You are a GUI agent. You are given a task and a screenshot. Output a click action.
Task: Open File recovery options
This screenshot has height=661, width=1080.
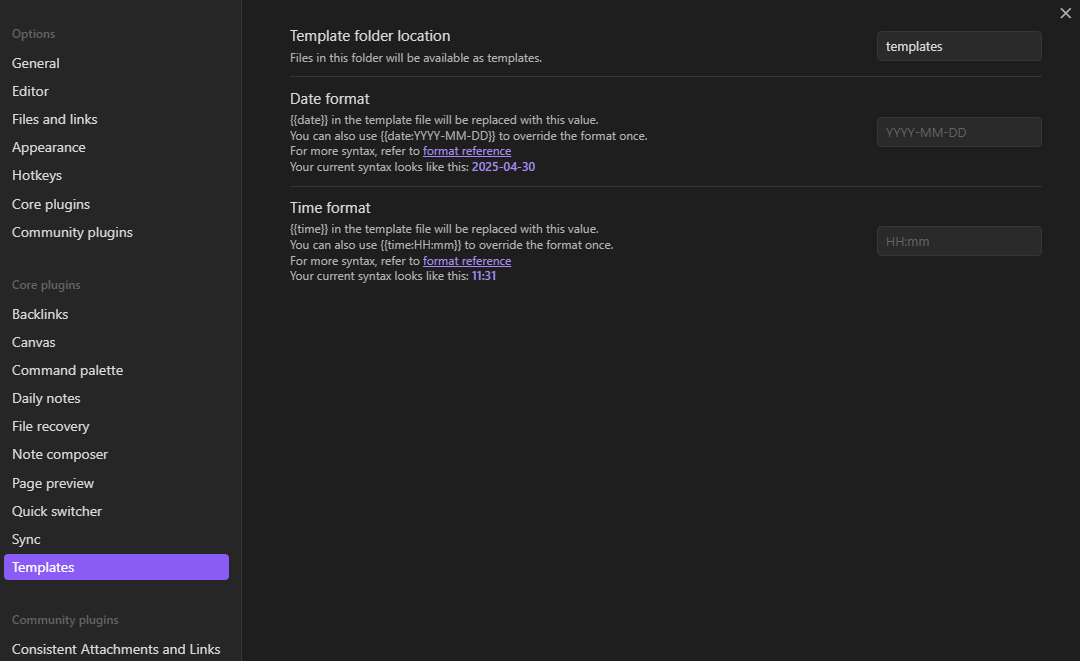click(50, 426)
